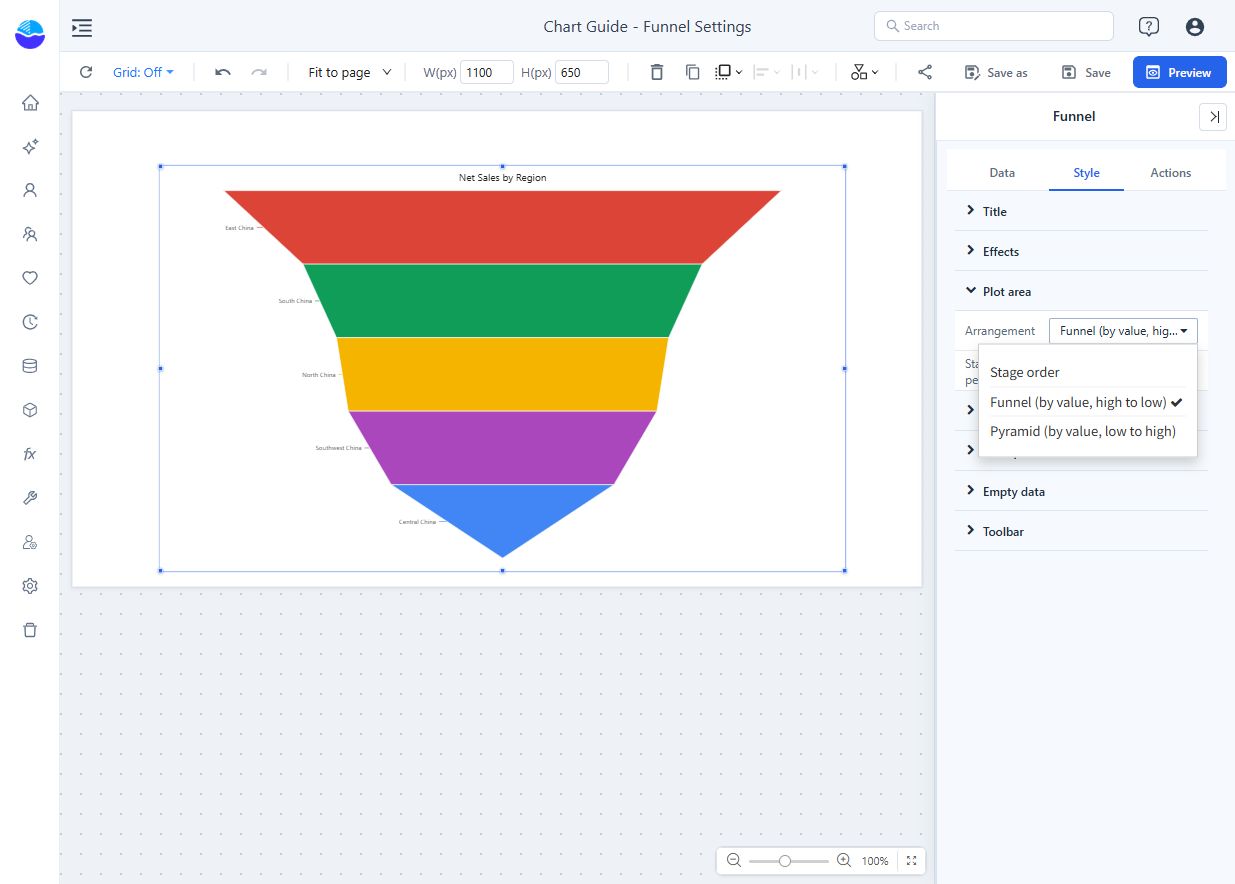The image size is (1235, 884).
Task: Open the settings gear sidebar icon
Action: (x=30, y=586)
